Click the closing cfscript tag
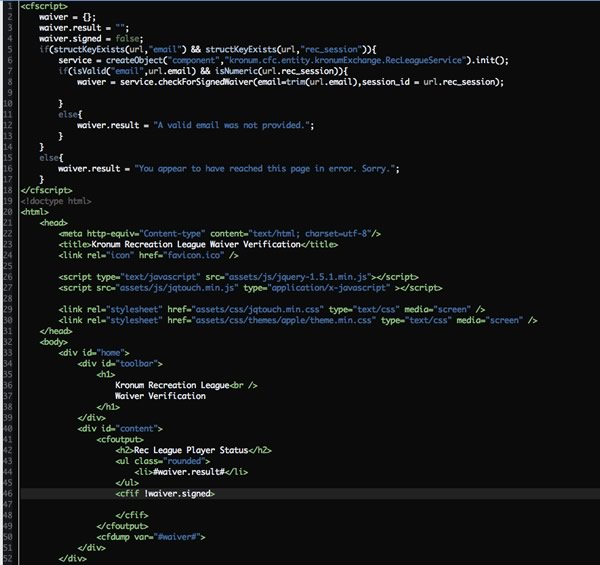The image size is (600, 565). [x=46, y=191]
